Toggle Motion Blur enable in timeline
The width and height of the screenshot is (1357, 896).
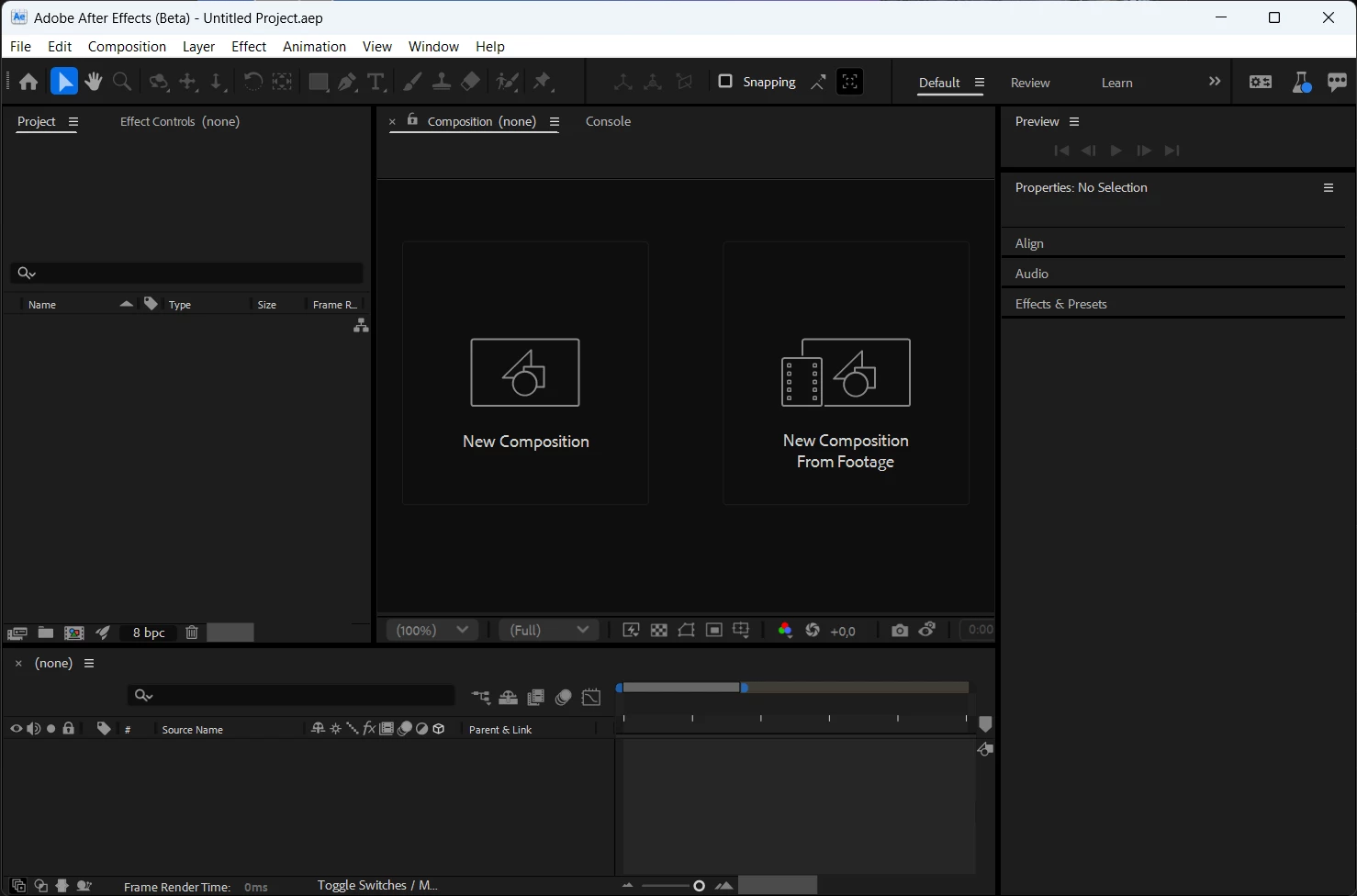tap(564, 698)
